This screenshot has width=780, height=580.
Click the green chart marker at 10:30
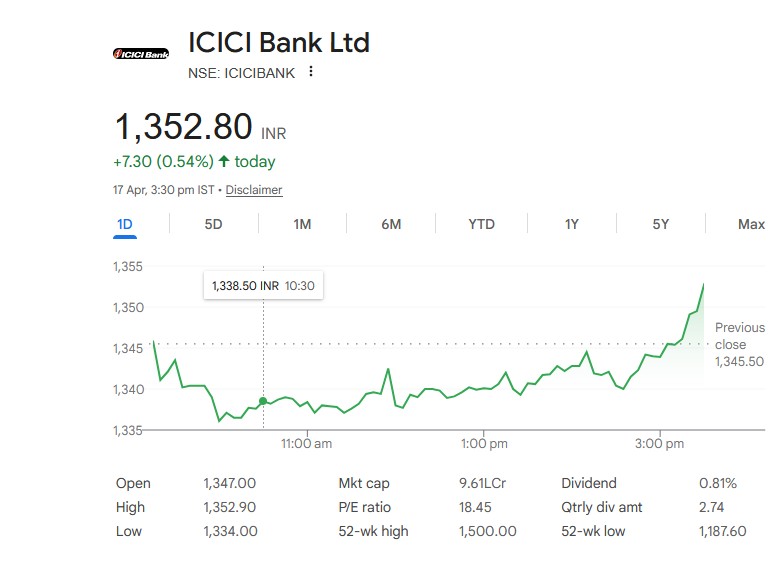coord(263,401)
